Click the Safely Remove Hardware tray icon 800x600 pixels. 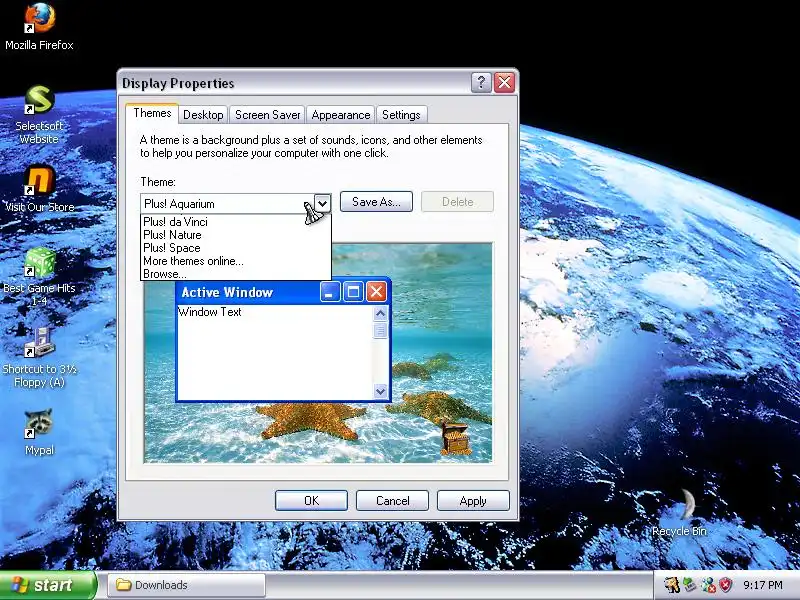[x=689, y=585]
